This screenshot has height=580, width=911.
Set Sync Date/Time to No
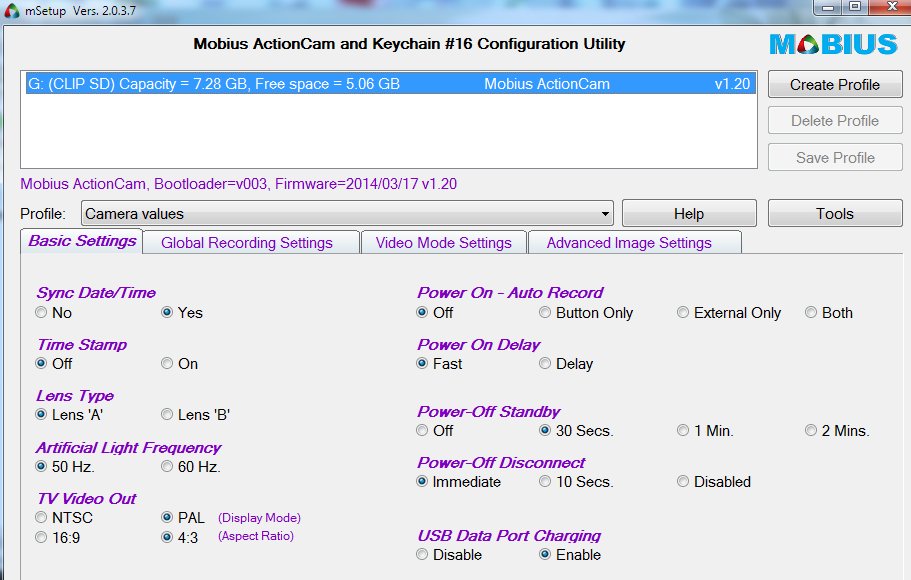click(x=41, y=313)
